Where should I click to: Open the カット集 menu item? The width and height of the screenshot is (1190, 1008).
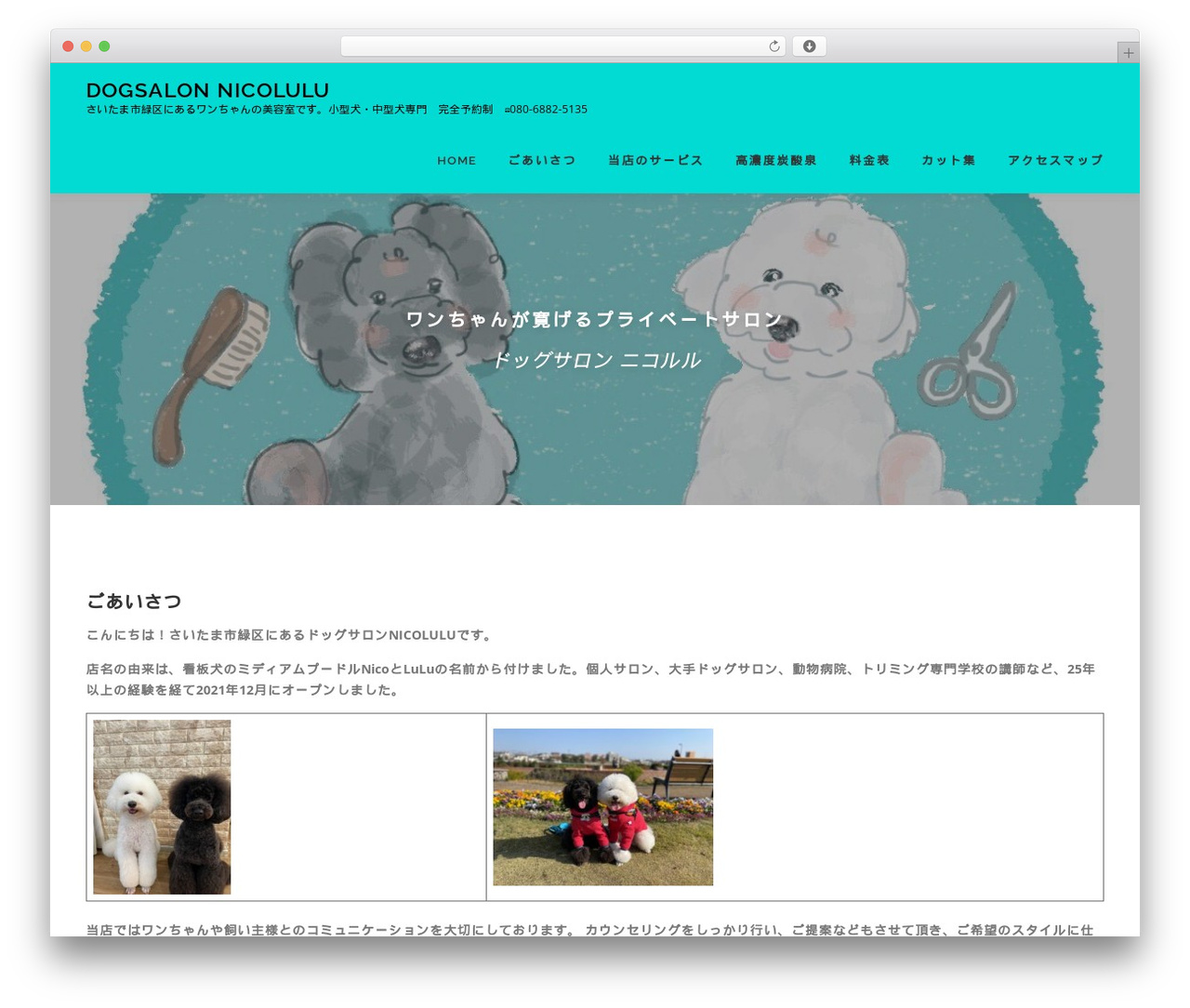coord(948,161)
